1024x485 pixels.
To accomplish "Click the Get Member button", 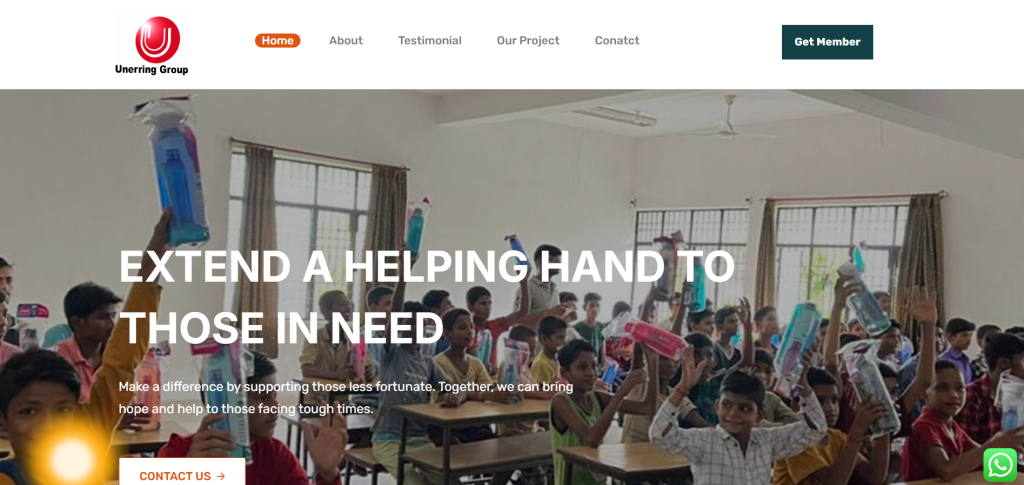I will point(827,42).
